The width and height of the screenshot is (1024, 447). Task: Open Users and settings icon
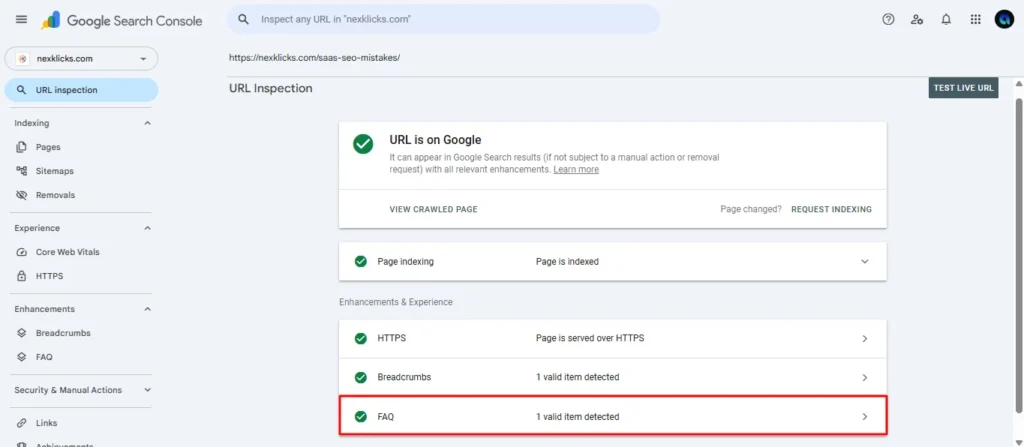pos(917,20)
